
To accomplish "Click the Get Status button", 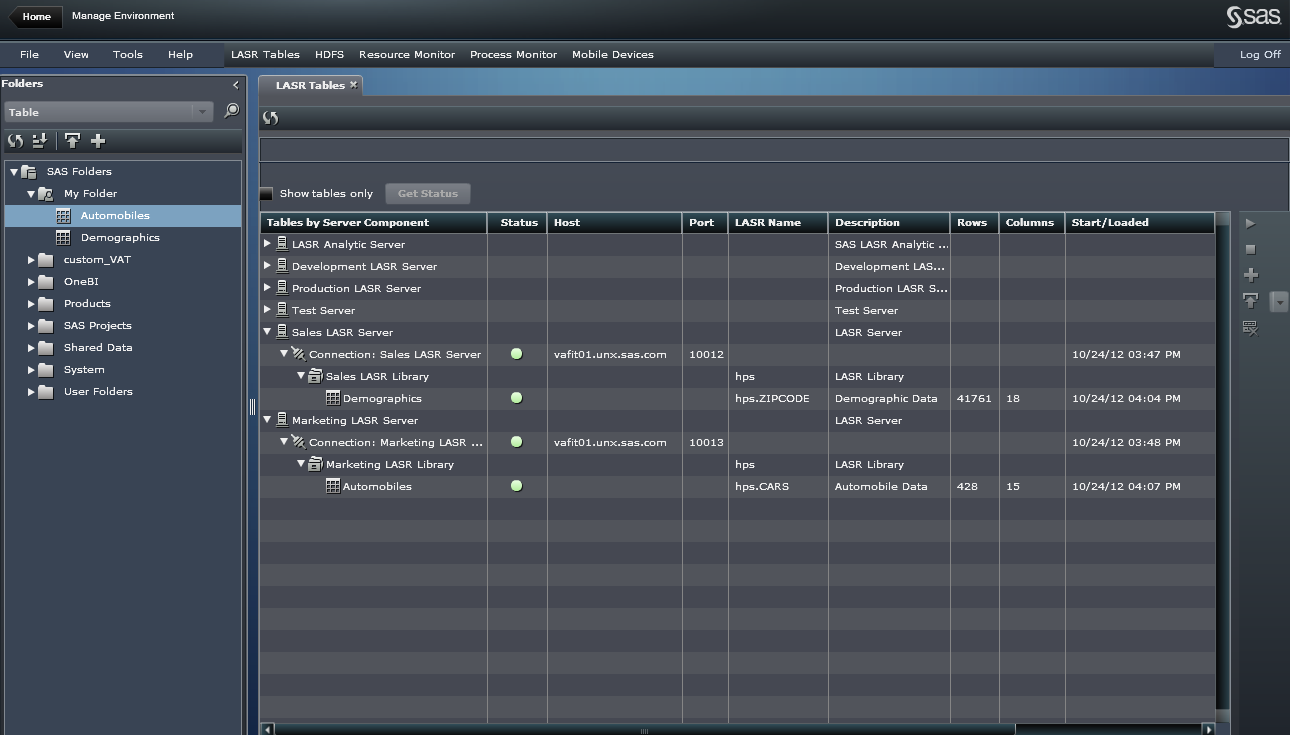I will (x=427, y=193).
